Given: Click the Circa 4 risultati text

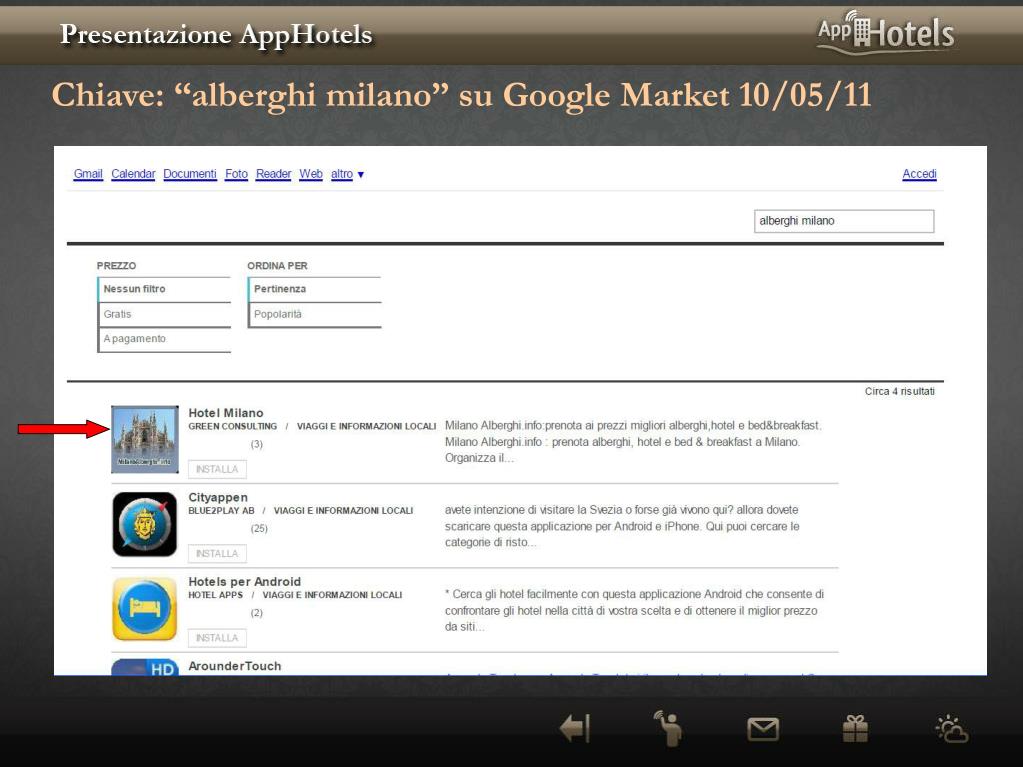Looking at the screenshot, I should point(900,391).
